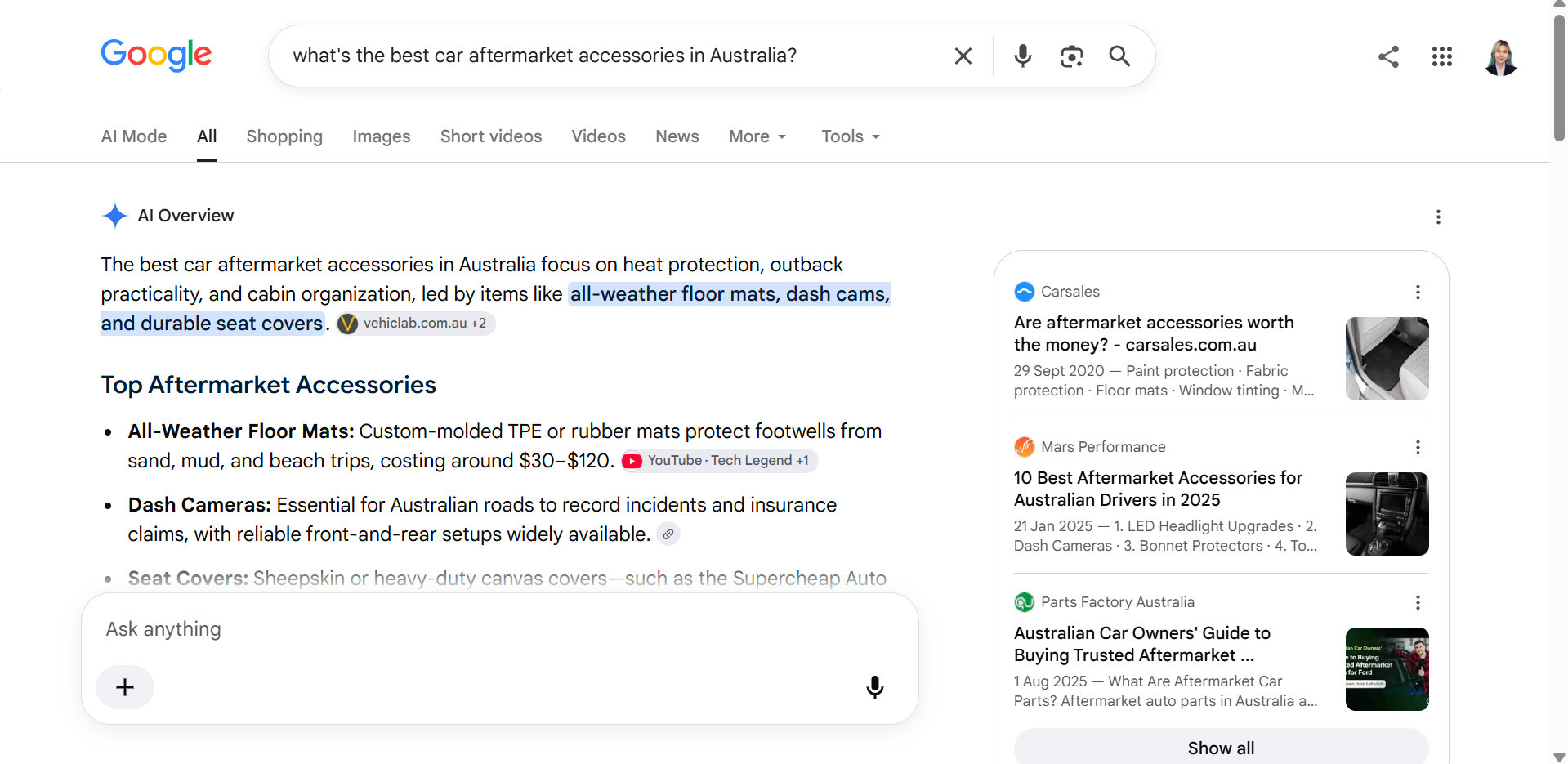Open the Google account profile picture
This screenshot has width=1568, height=764.
point(1501,56)
